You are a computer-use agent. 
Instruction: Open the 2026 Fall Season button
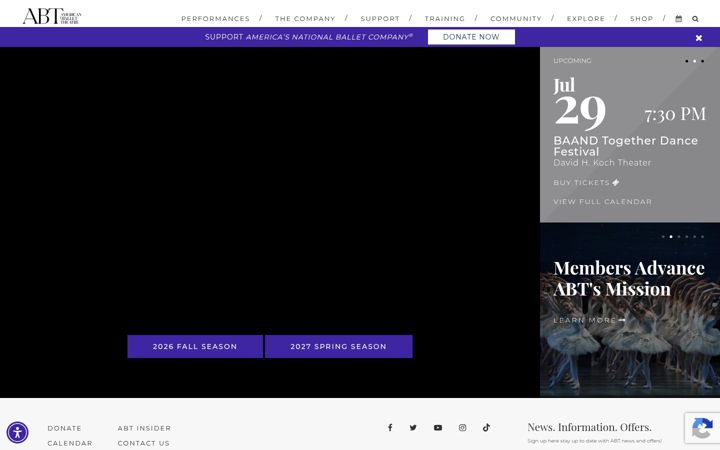195,346
